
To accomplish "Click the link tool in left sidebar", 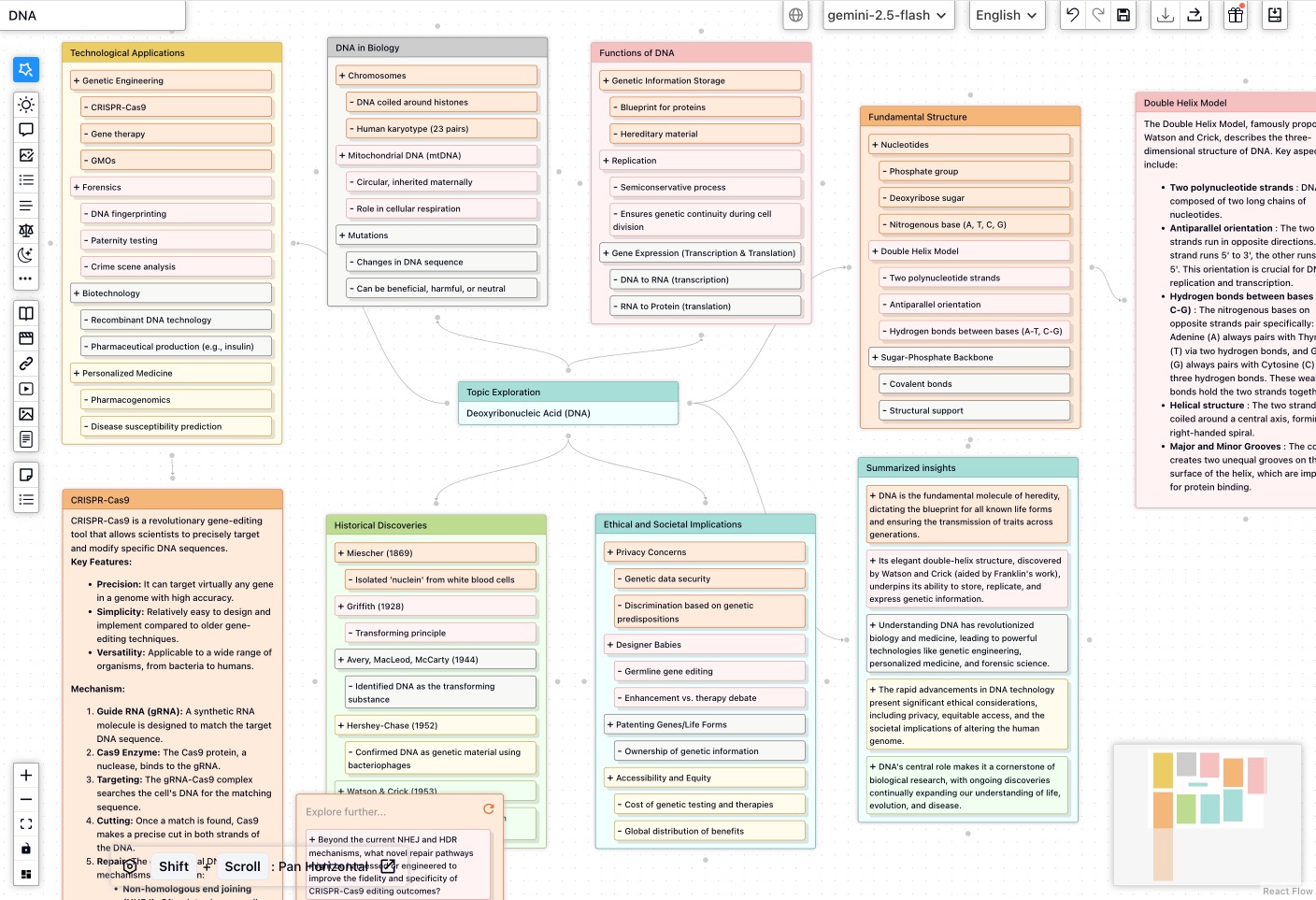I will (x=26, y=364).
